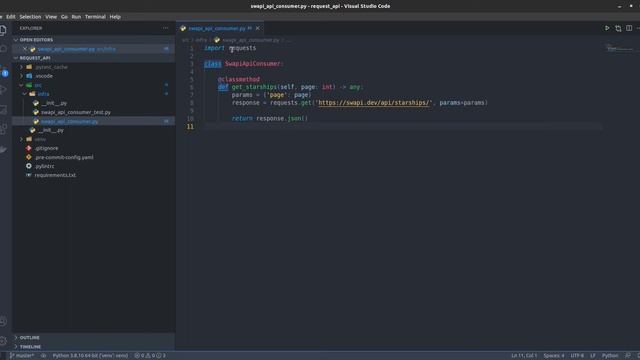Click the master git branch in status bar
640x360 pixels.
(22, 356)
